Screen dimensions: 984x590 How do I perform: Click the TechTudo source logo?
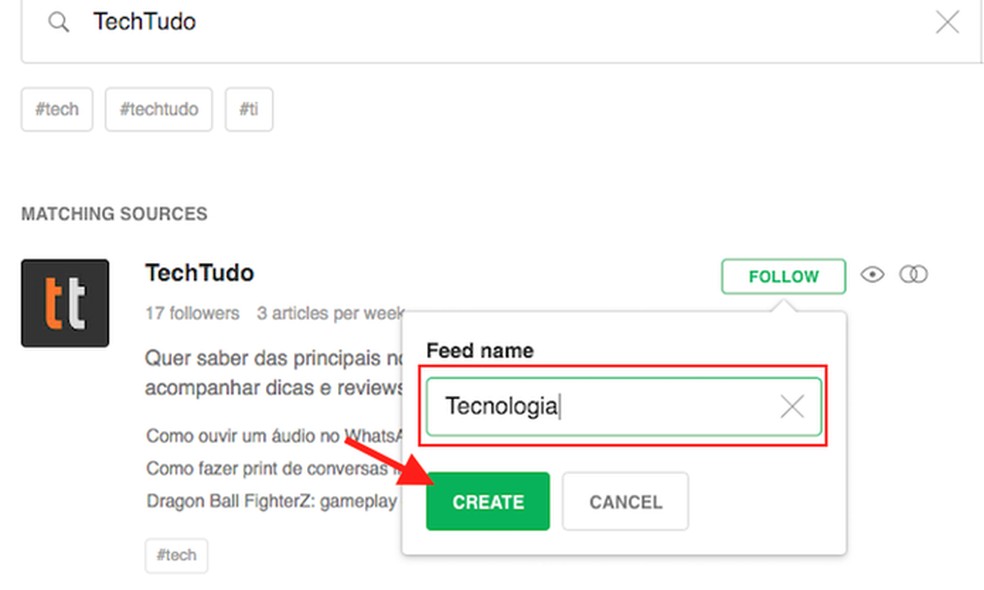(x=65, y=302)
